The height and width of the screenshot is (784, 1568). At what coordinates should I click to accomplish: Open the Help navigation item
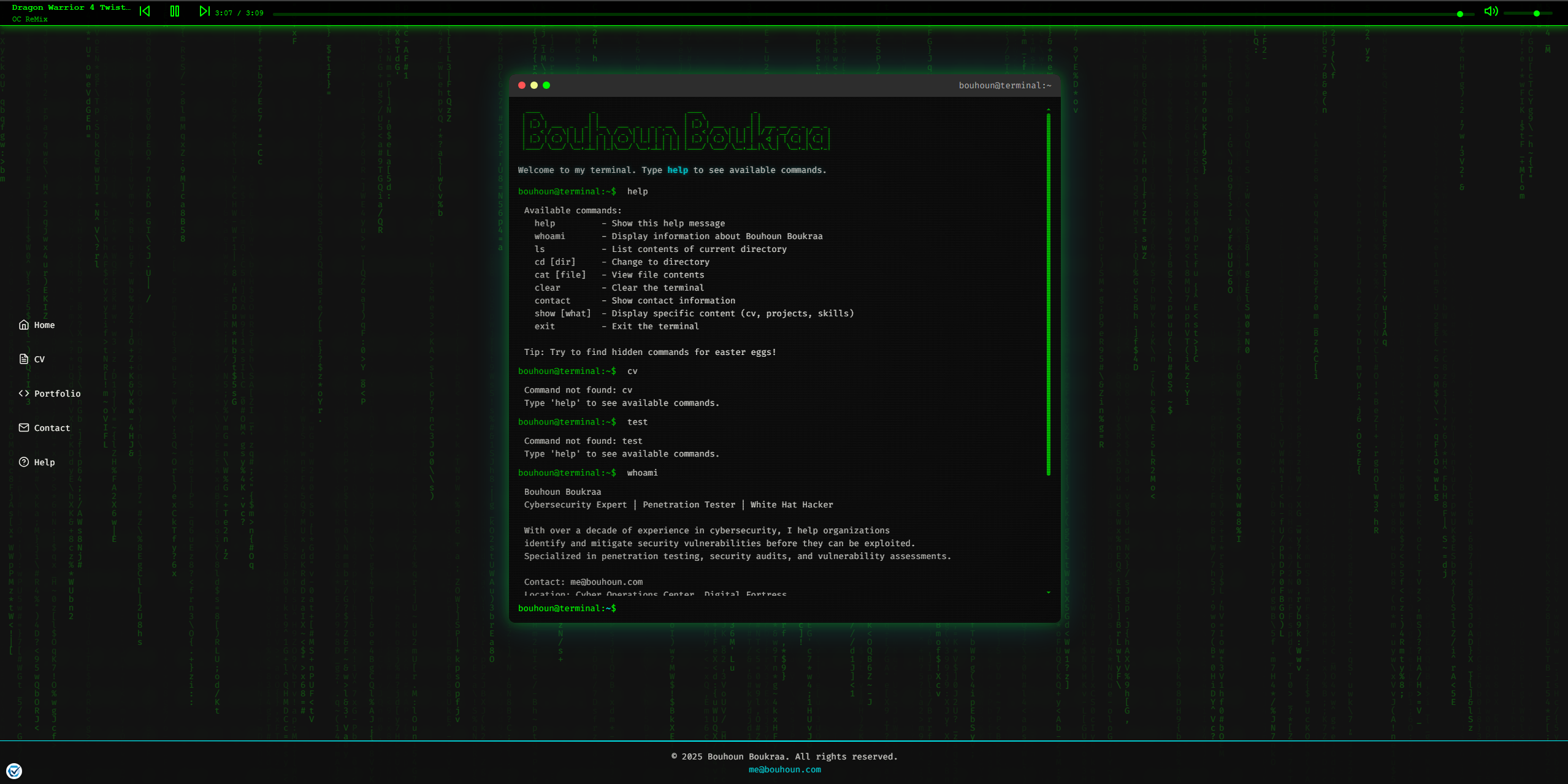point(37,462)
